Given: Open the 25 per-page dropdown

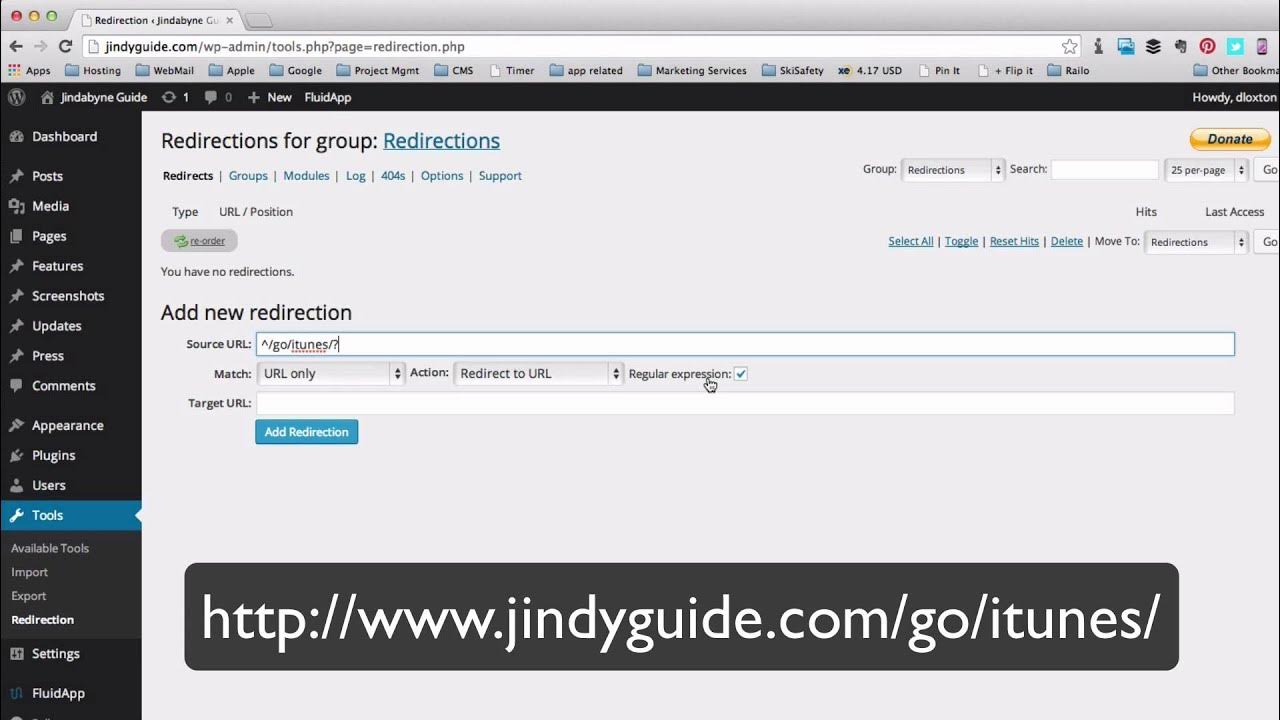Looking at the screenshot, I should 1205,170.
